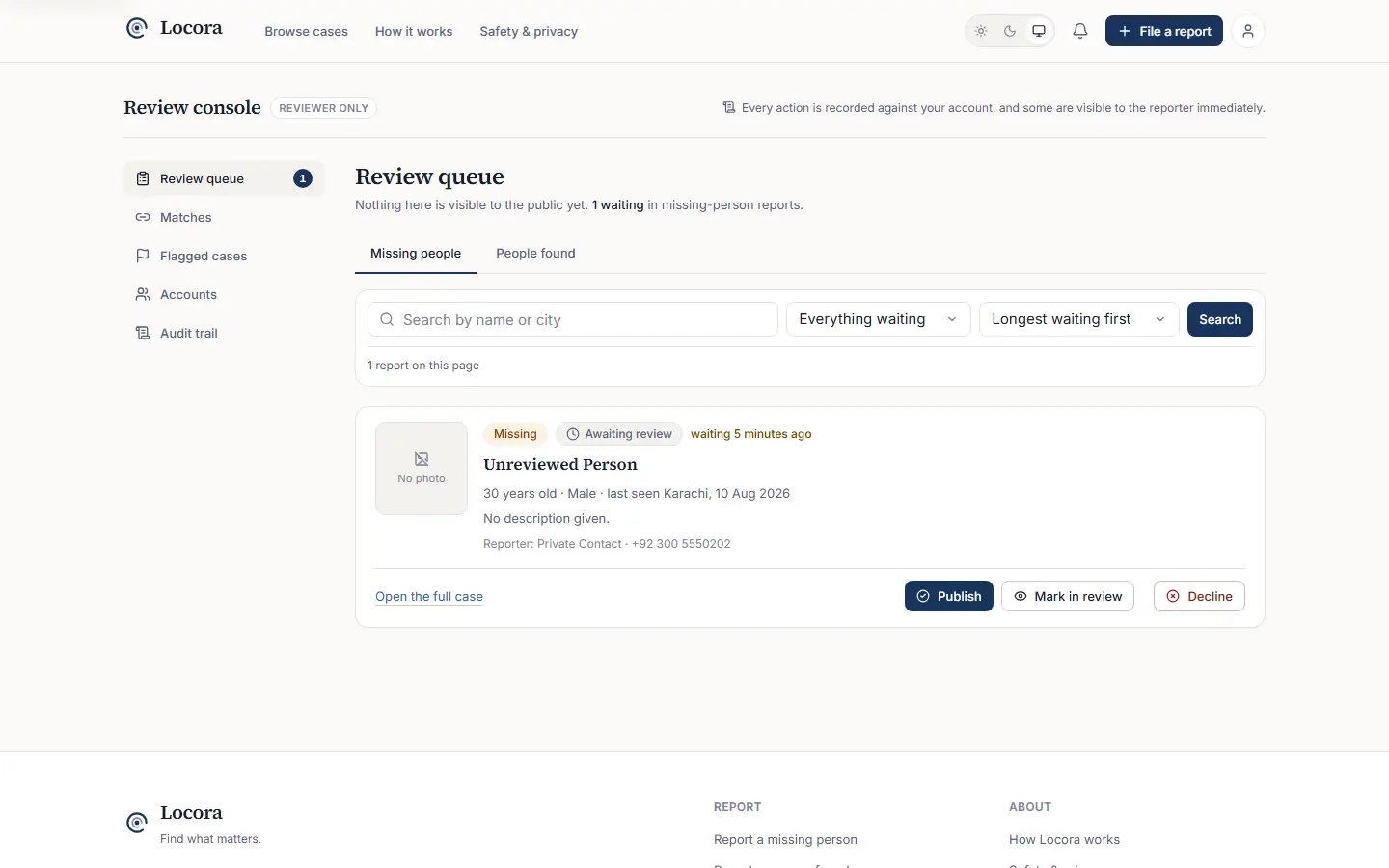Open Audit trail in sidebar
1389x868 pixels.
click(x=224, y=333)
